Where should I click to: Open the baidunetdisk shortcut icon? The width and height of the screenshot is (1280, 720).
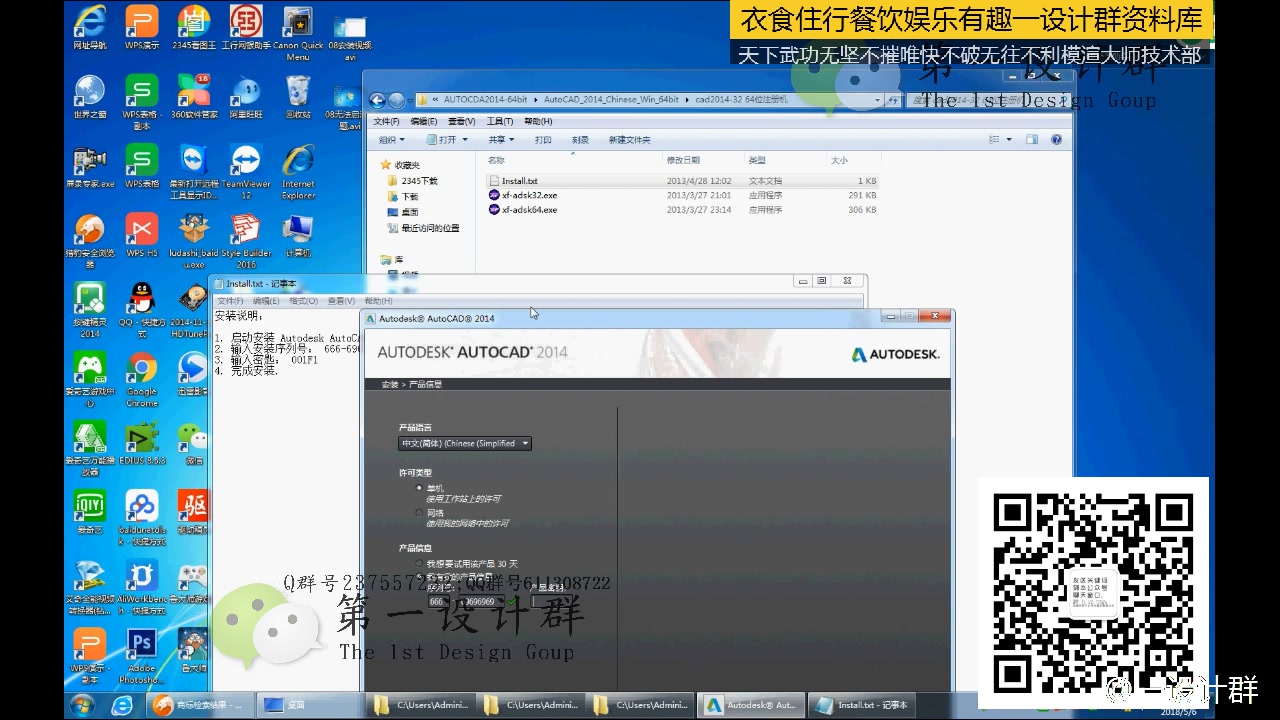tap(142, 517)
